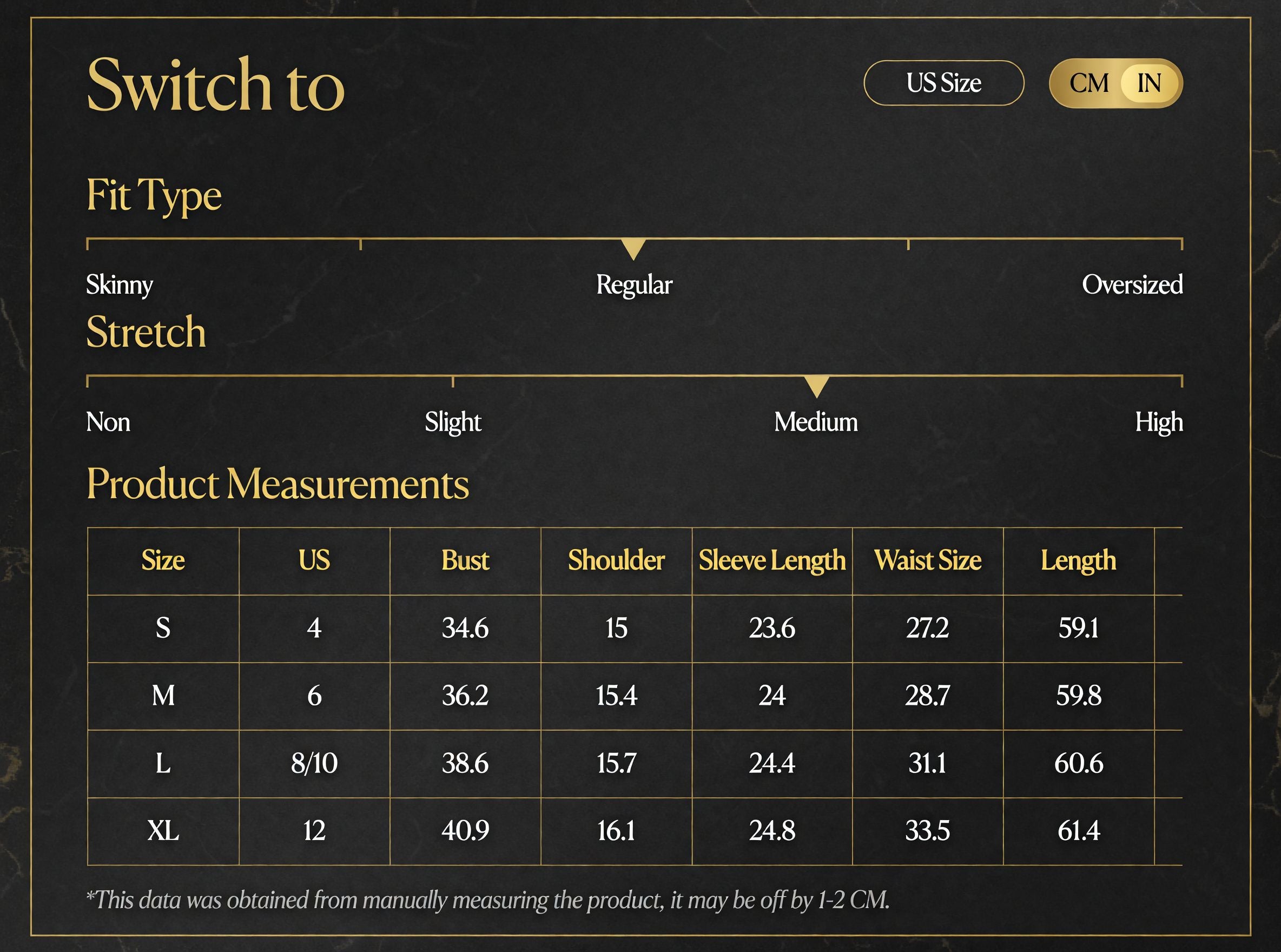Click sleeve length value 24 in M row
Viewport: 1281px width, 952px height.
pos(772,696)
